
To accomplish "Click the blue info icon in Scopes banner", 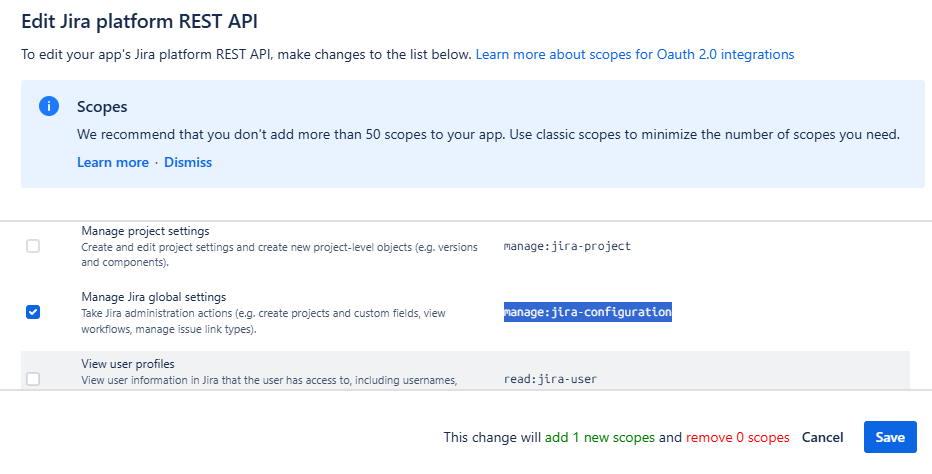I will coord(47,107).
